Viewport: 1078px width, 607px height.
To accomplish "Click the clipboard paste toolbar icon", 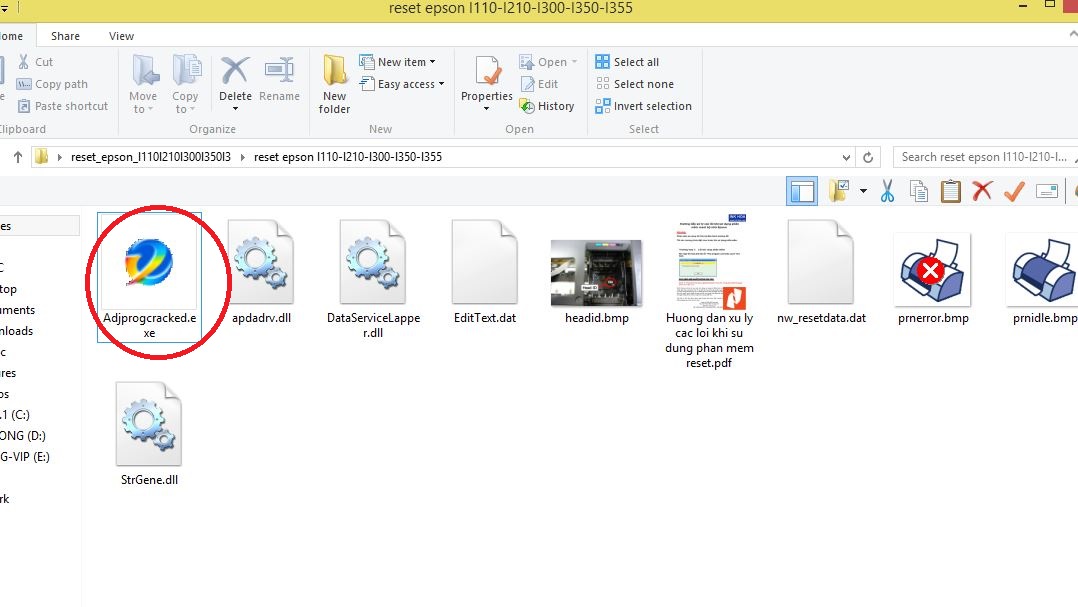I will pyautogui.click(x=950, y=191).
